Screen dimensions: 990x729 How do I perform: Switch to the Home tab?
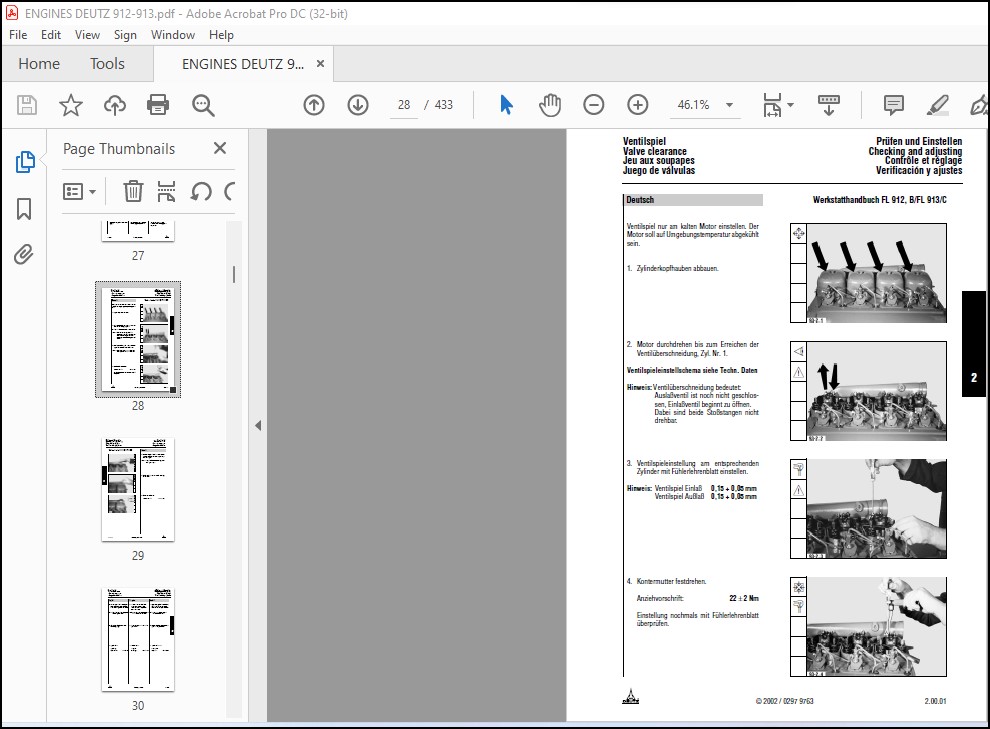coord(39,64)
